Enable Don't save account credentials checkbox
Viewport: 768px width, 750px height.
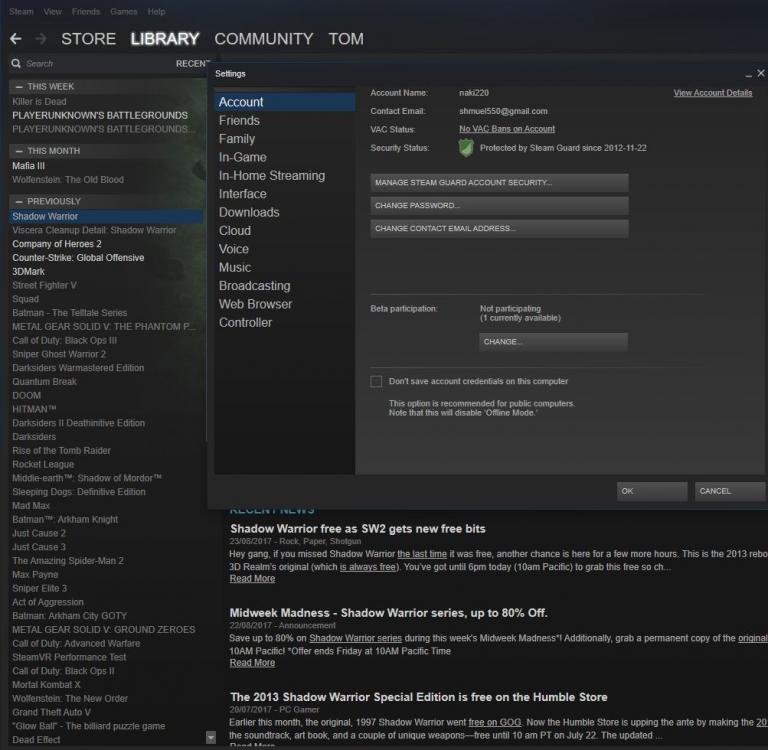click(x=376, y=382)
